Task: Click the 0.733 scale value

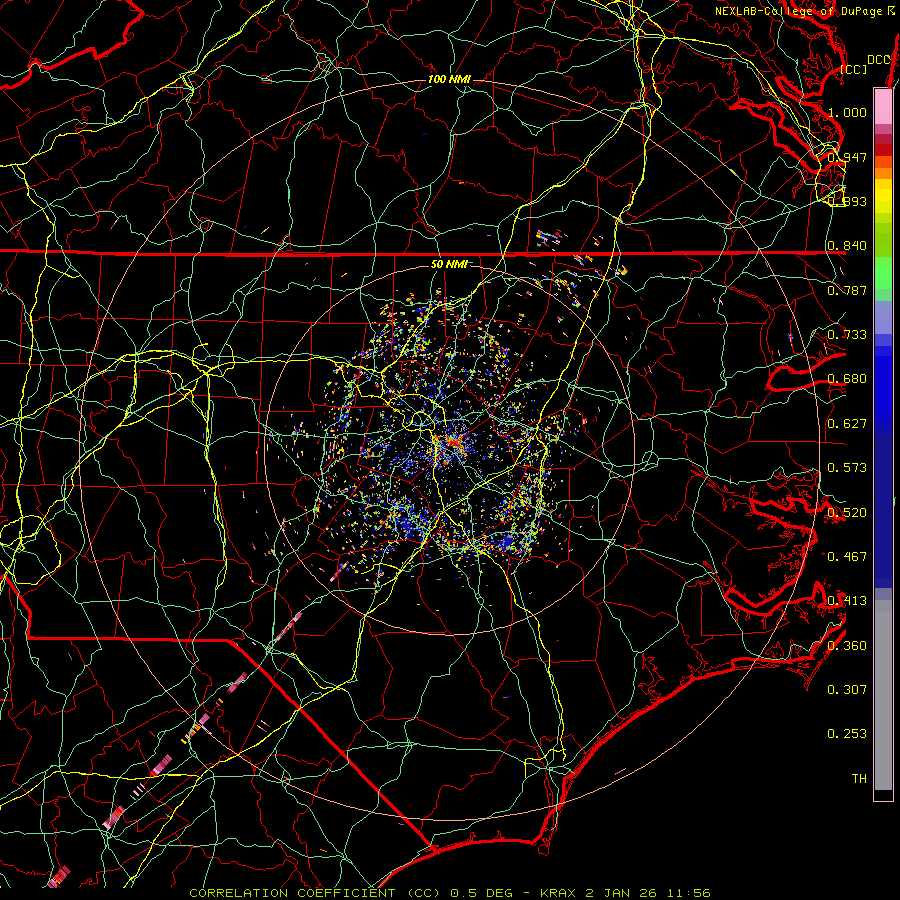Action: pyautogui.click(x=847, y=335)
